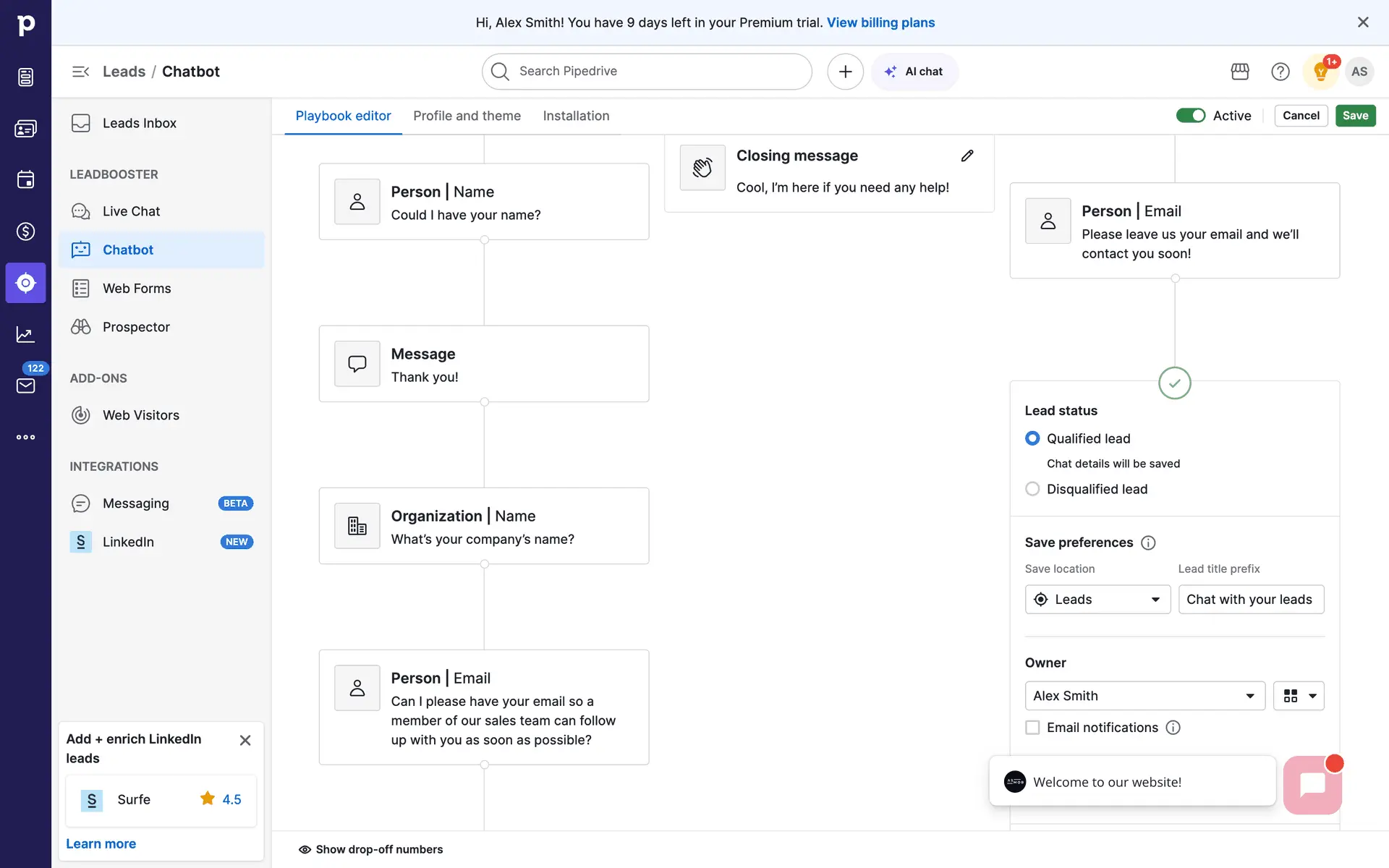Screen dimensions: 1389x868
Task: Open the Marketplace icon in header
Action: point(1239,72)
